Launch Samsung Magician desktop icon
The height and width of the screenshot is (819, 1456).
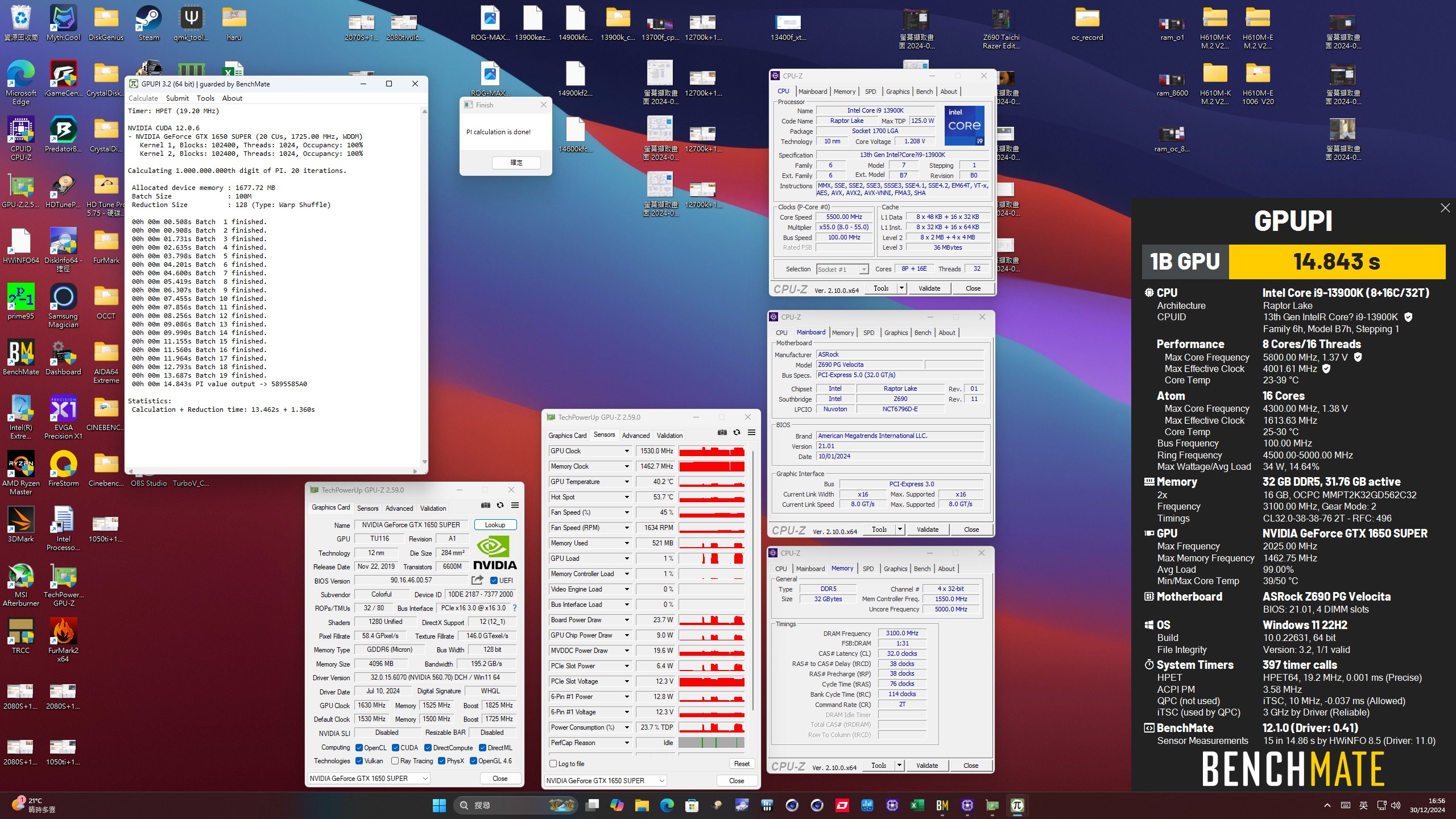(63, 306)
